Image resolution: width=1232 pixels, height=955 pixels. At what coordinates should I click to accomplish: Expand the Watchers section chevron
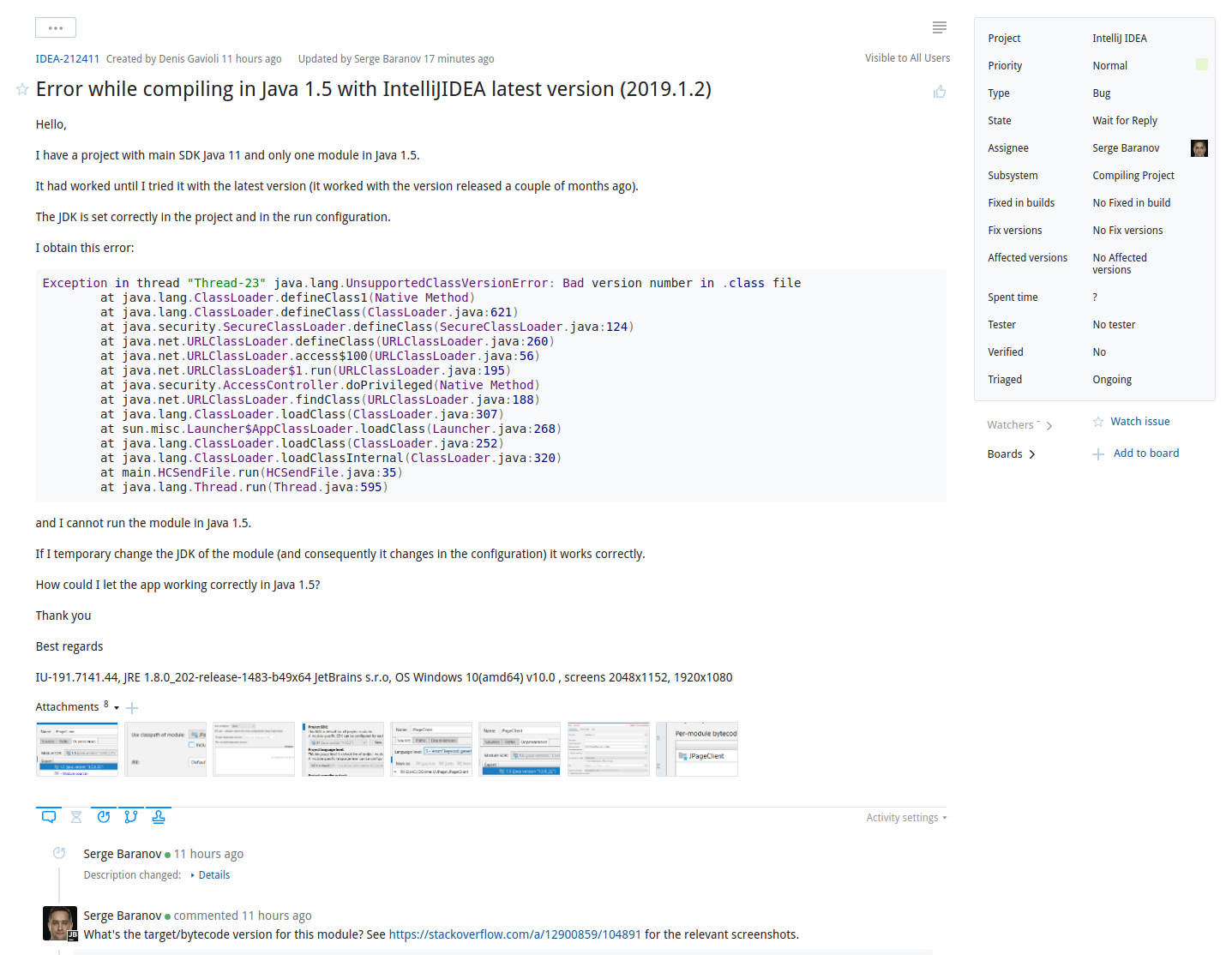pyautogui.click(x=1049, y=426)
